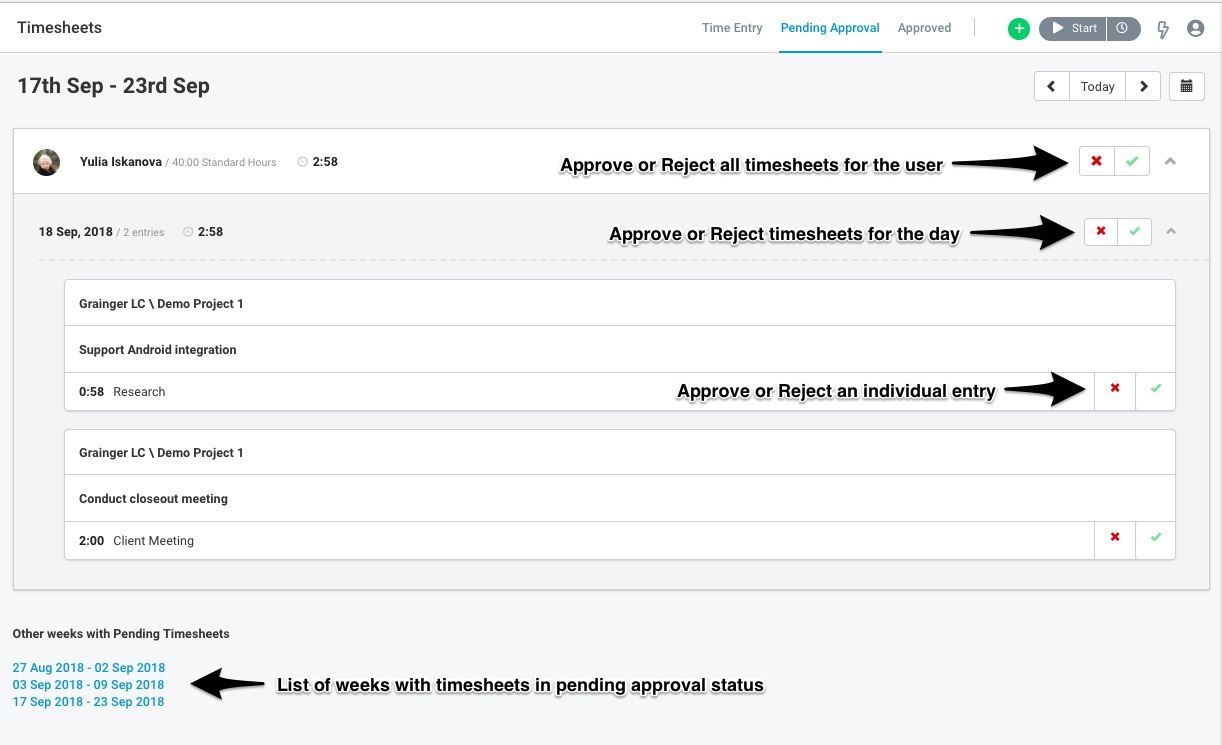Click the Yulia Iskanova name
Screen dimensions: 1222x745
click(121, 162)
